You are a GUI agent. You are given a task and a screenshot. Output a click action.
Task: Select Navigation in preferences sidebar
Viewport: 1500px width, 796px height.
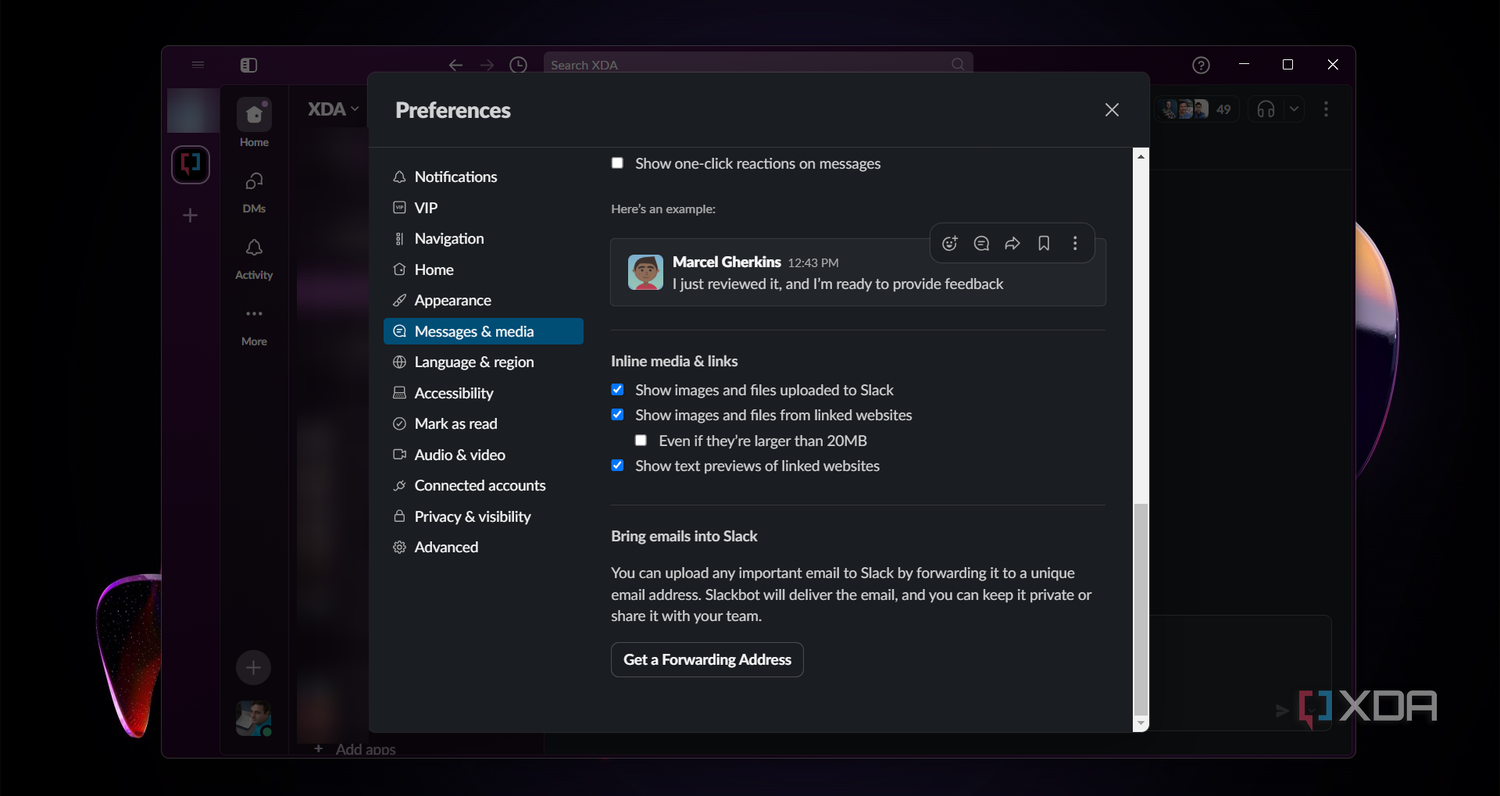point(483,239)
